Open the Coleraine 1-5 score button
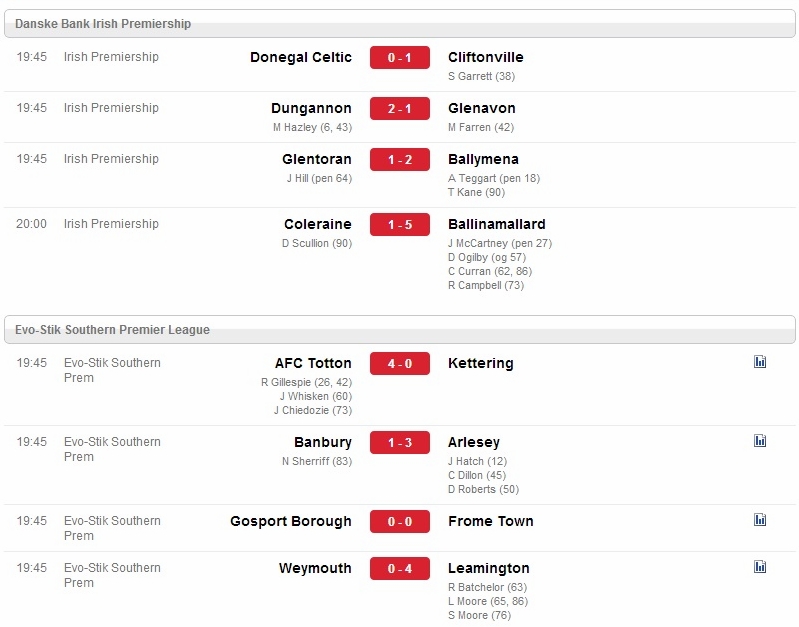 point(400,224)
